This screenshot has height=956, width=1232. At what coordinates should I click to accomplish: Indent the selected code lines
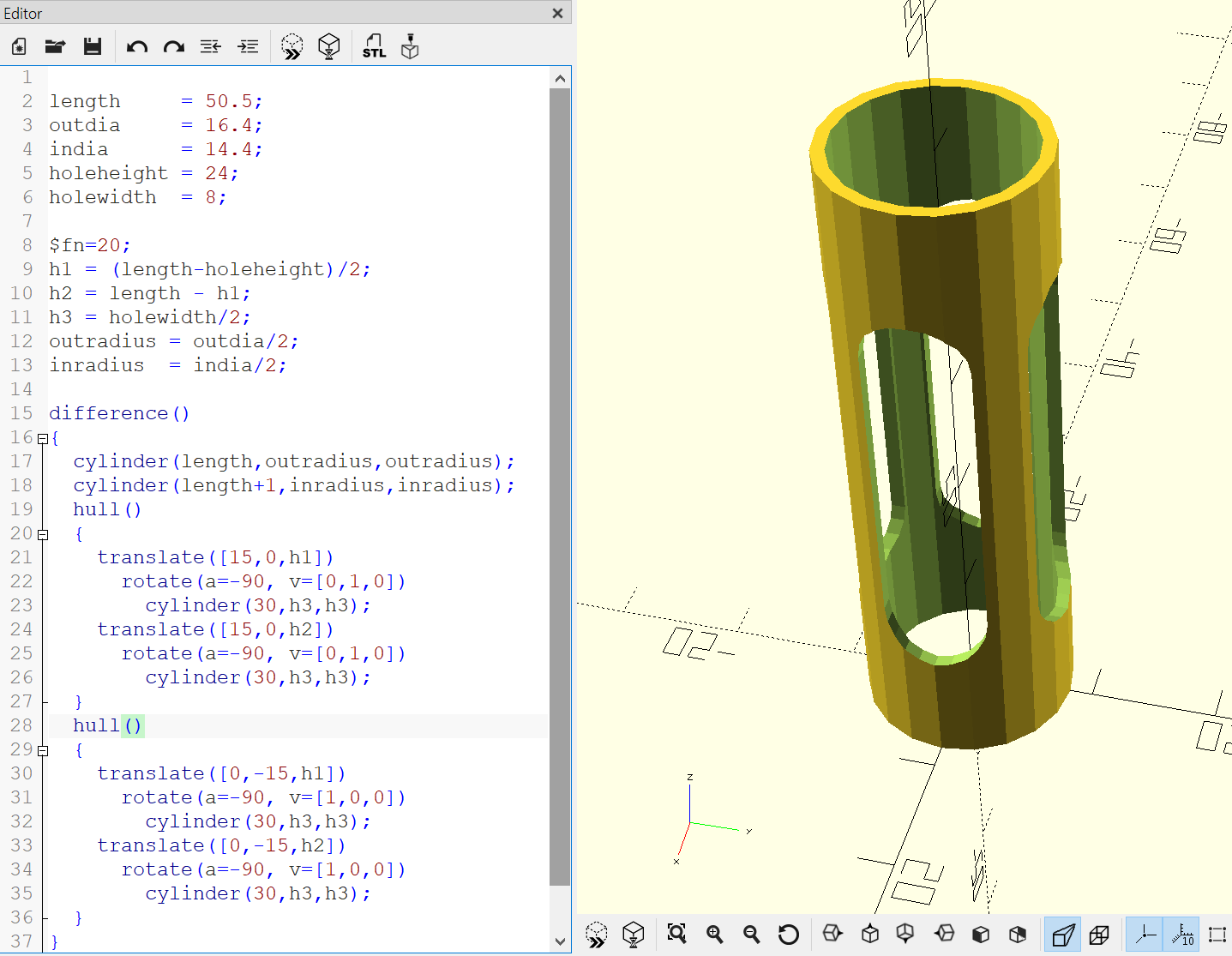[x=248, y=46]
